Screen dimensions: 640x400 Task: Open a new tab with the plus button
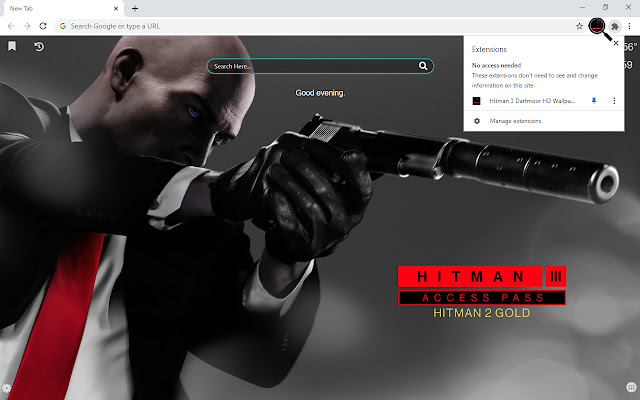[x=135, y=8]
